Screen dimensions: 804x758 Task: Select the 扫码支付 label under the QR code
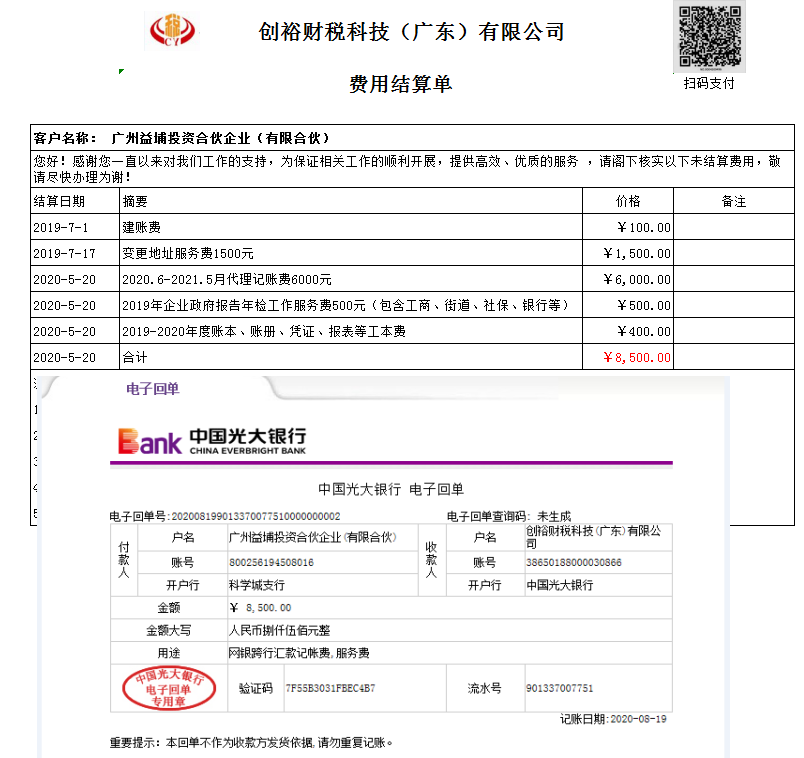pos(709,83)
